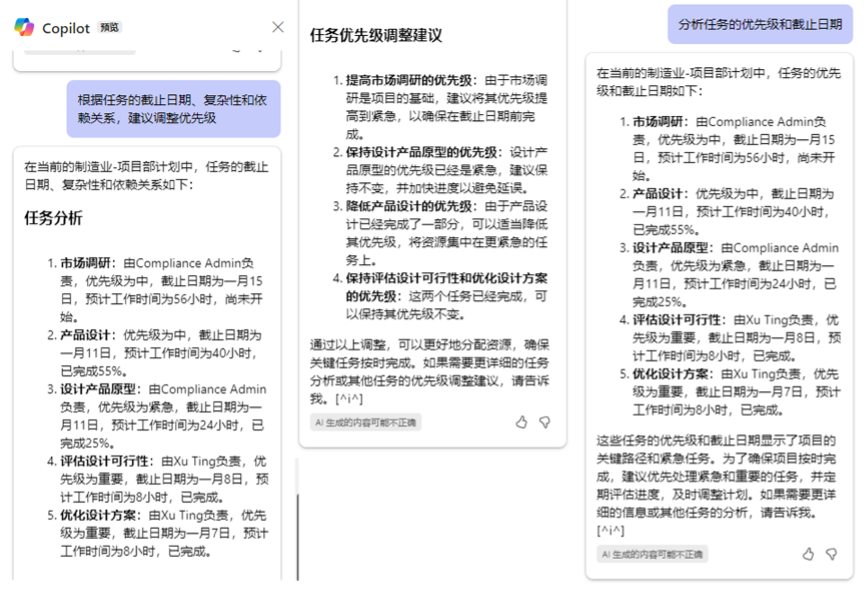Thumbs up the 任务优先级调整建议 response
868x593 pixels.
click(521, 422)
